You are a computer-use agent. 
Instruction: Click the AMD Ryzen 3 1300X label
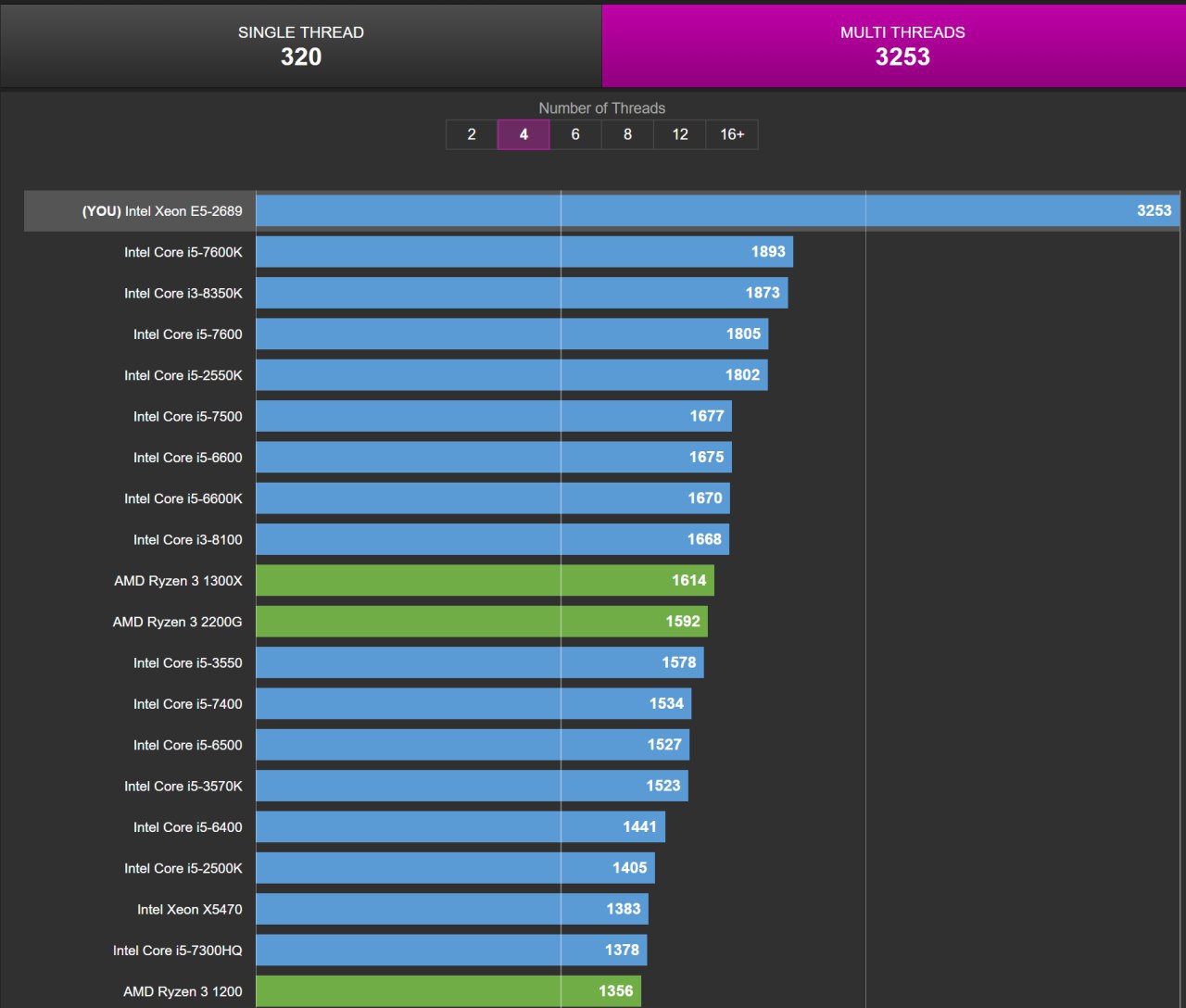coord(178,581)
